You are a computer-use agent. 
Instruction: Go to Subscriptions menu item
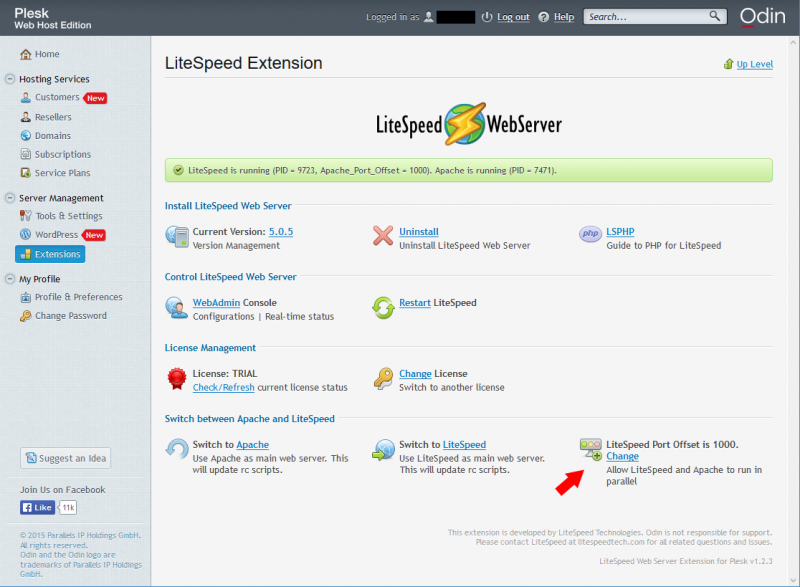point(63,154)
